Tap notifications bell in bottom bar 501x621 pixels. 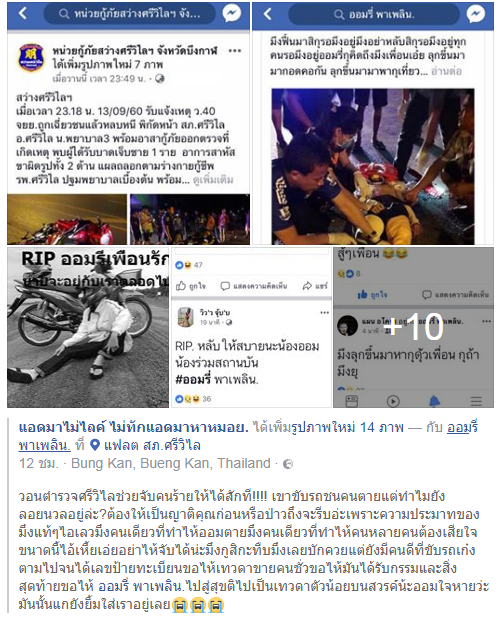[434, 401]
